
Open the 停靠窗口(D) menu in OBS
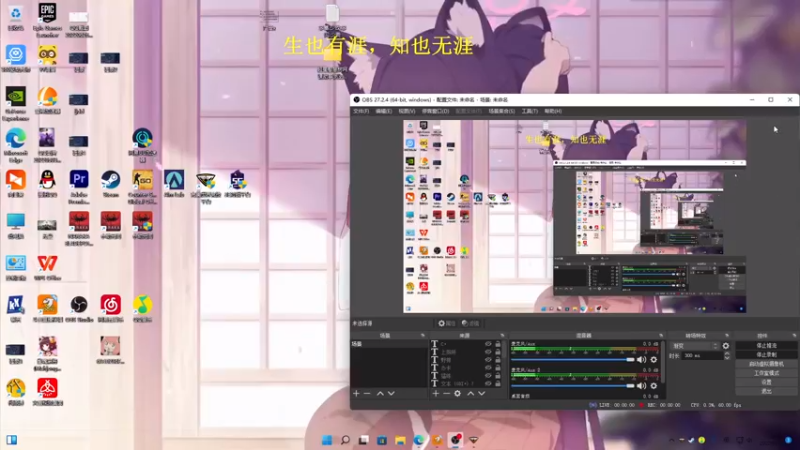435,111
